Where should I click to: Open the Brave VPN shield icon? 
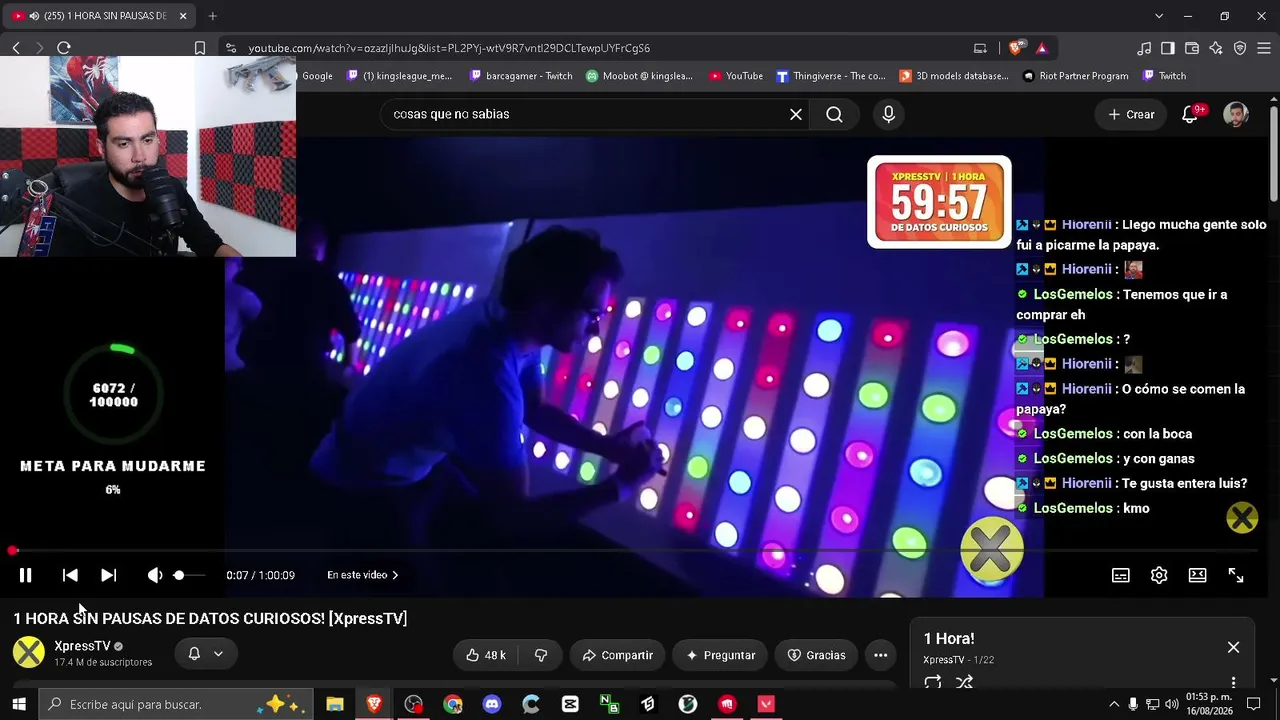click(1240, 48)
